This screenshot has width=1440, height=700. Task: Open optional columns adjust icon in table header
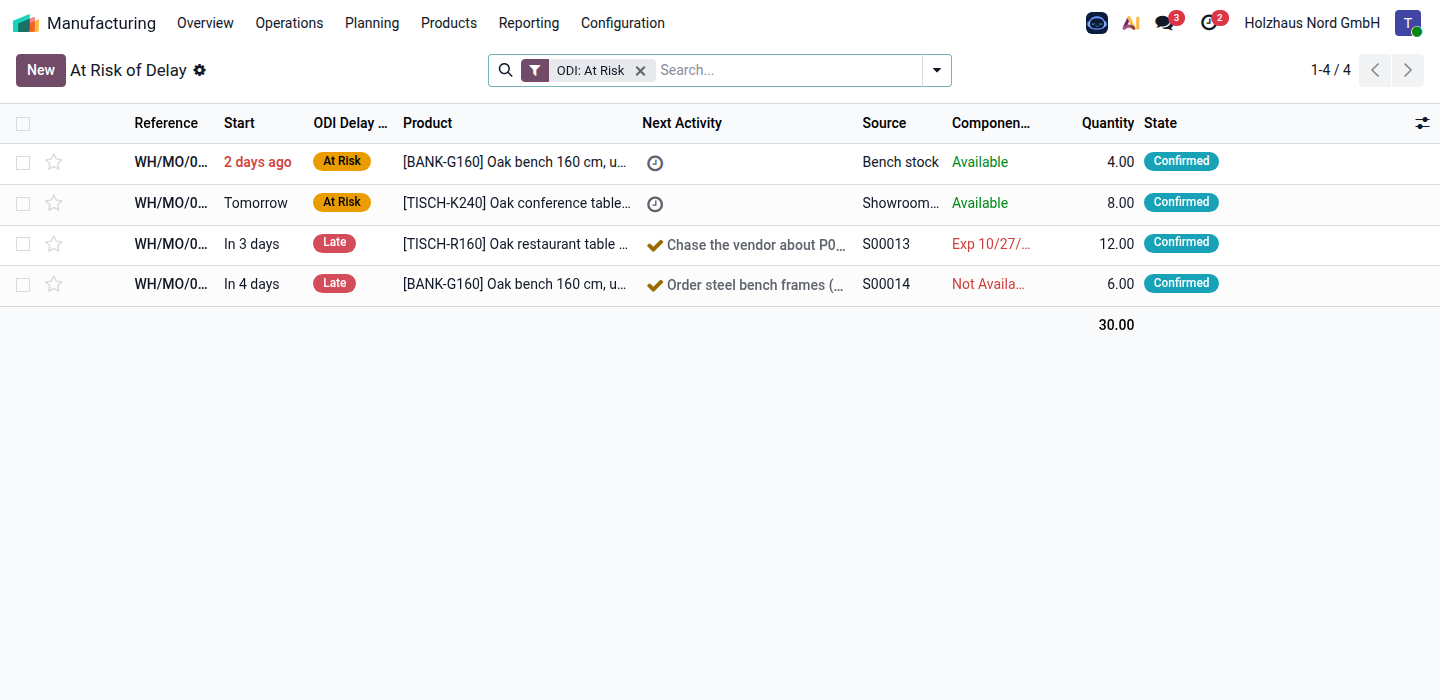click(1422, 123)
